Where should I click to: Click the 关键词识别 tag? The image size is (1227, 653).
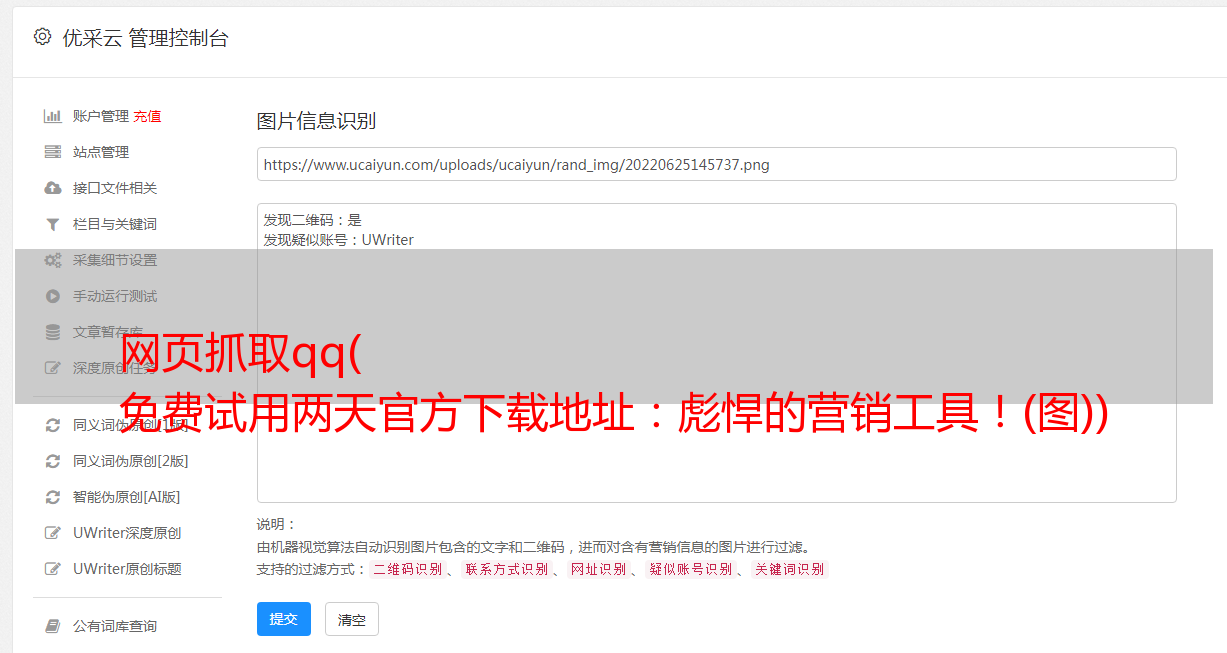pos(789,569)
